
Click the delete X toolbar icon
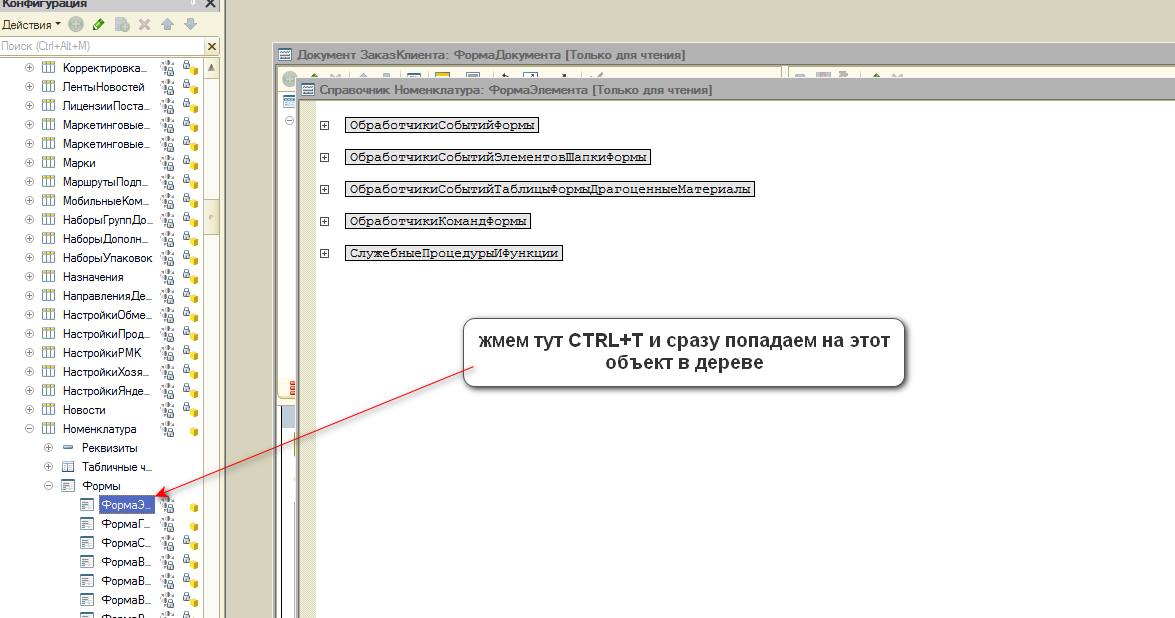[144, 24]
